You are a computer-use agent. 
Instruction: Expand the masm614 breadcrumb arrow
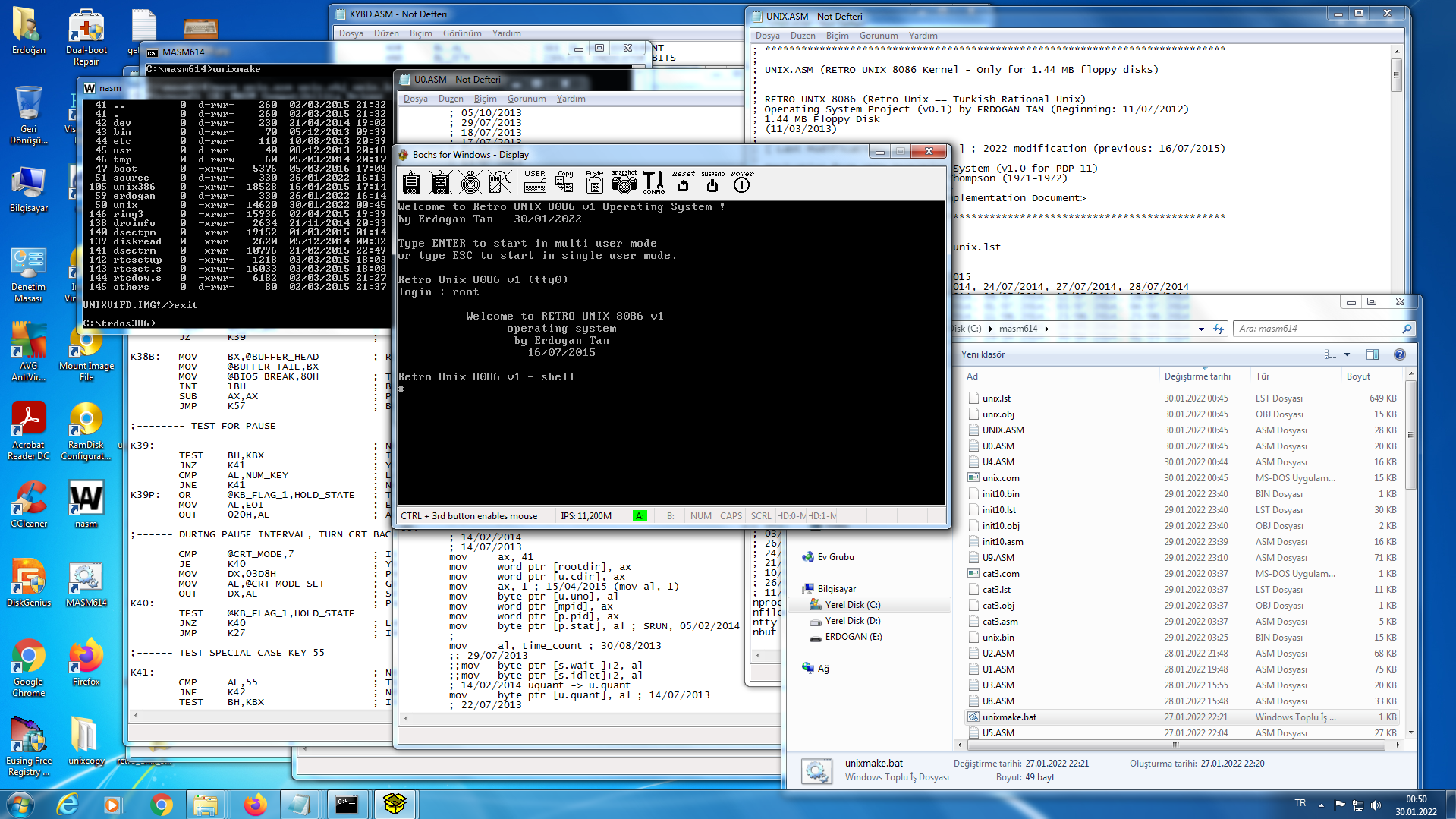tap(1047, 329)
